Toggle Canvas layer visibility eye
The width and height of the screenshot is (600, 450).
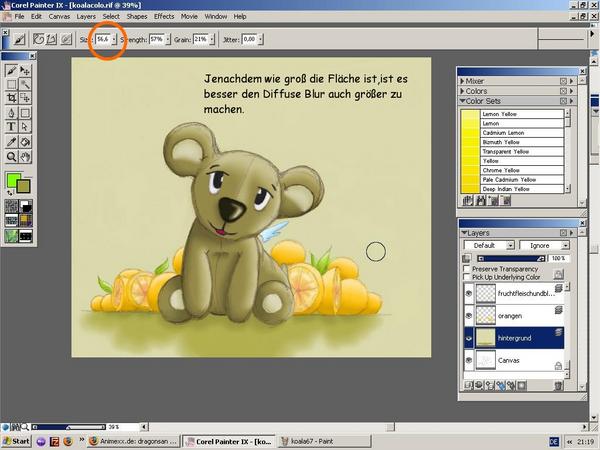coord(469,360)
